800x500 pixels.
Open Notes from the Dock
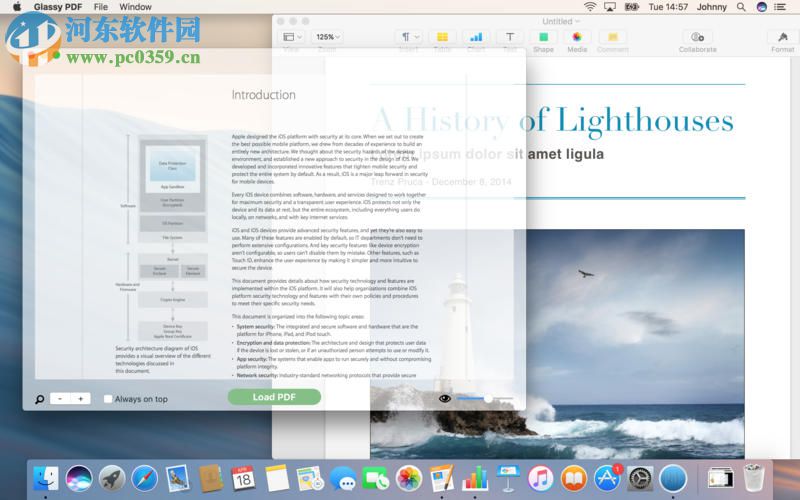click(277, 479)
